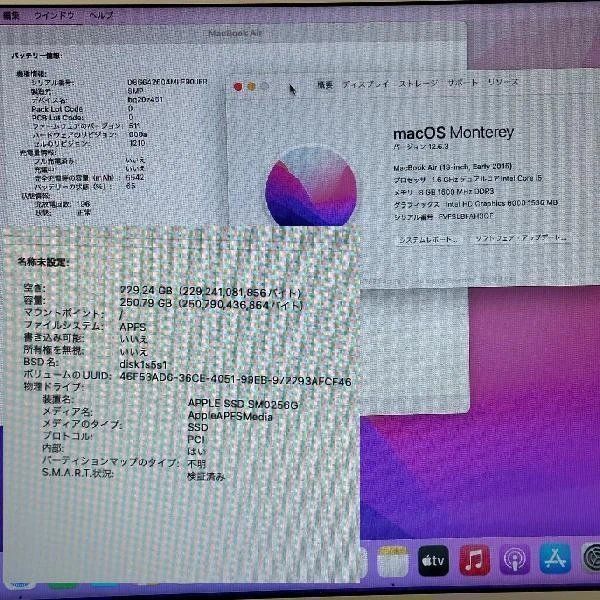600x600 pixels.
Task: Click the 空き 229.24 GB value
Action: 210,292
